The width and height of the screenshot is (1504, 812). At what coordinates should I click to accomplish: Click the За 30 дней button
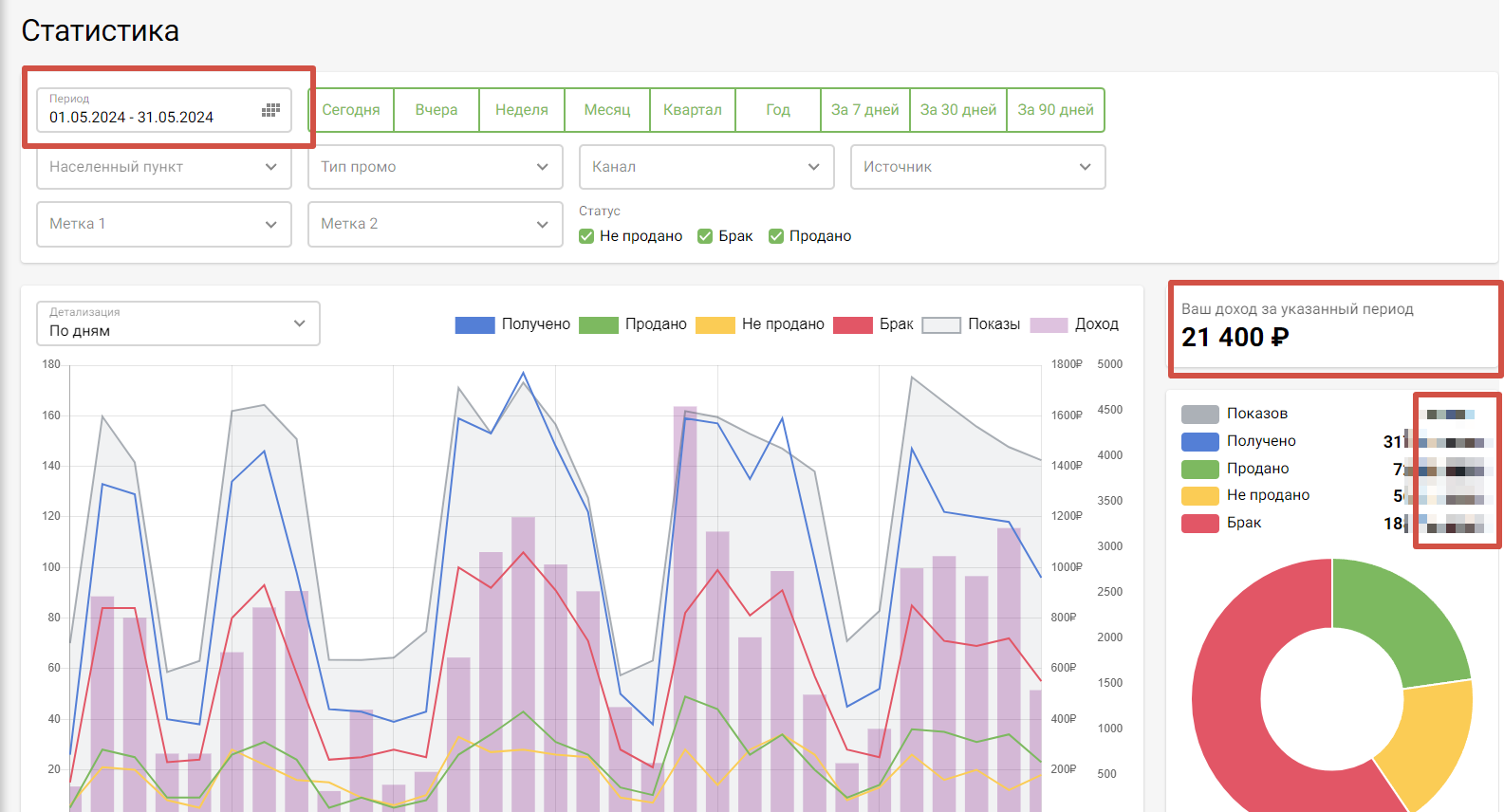tap(958, 110)
